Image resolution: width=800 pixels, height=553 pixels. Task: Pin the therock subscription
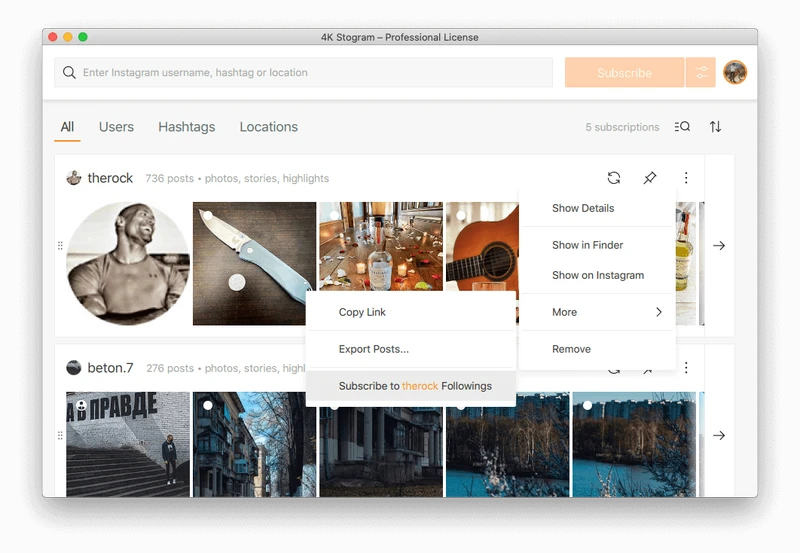coord(649,178)
